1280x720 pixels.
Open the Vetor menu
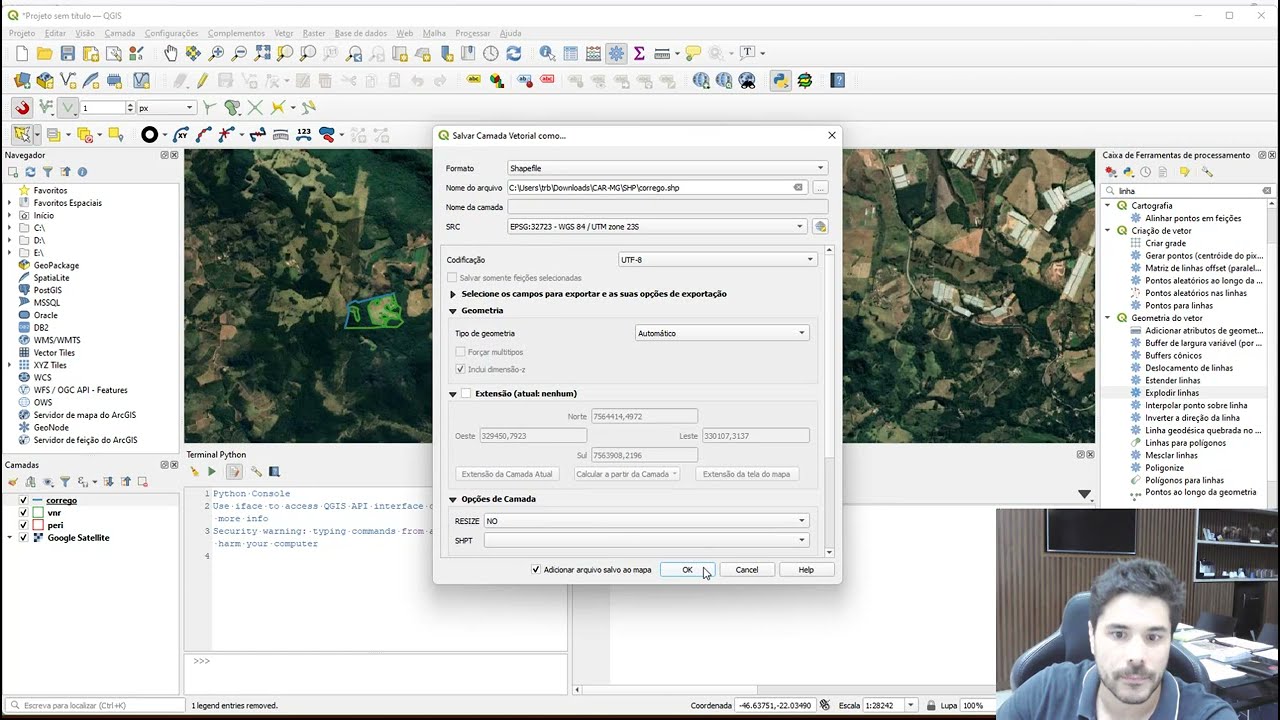(284, 33)
